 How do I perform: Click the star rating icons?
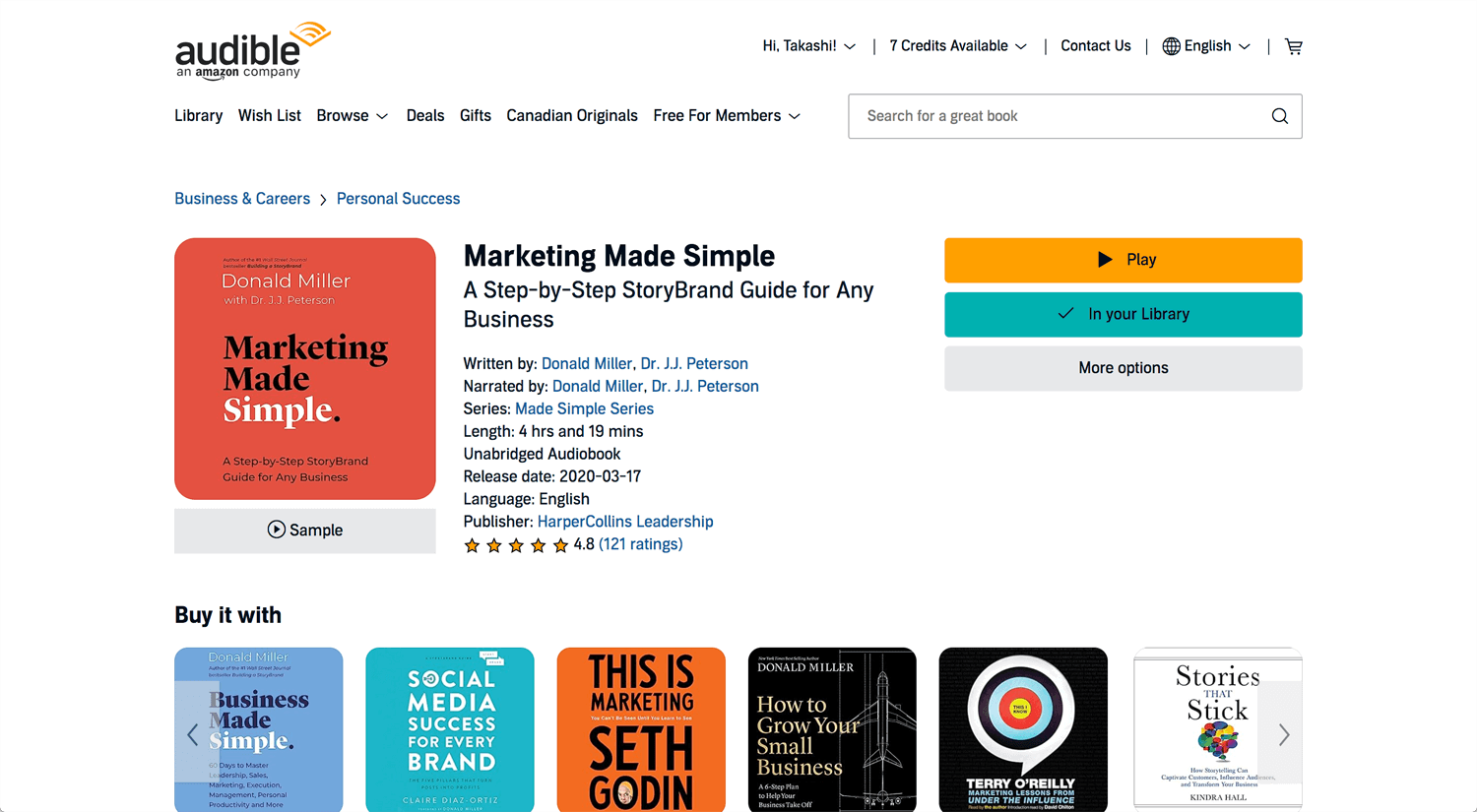[x=516, y=545]
